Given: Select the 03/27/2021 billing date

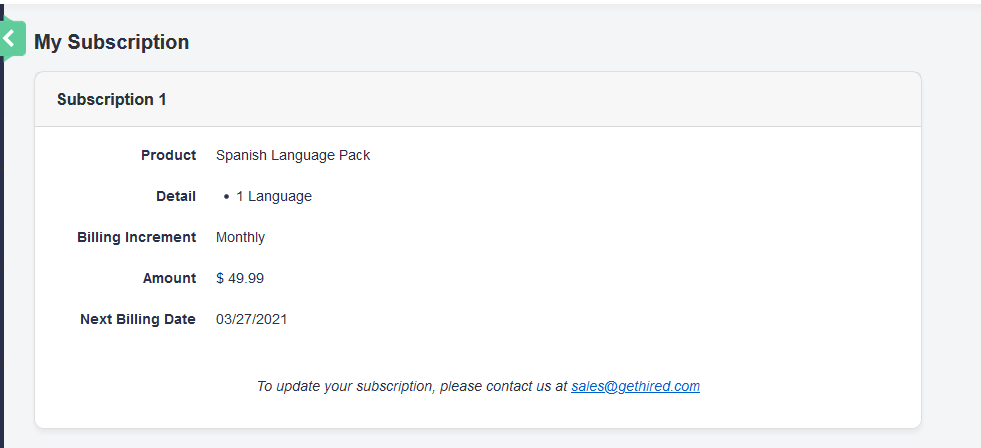Looking at the screenshot, I should tap(251, 319).
